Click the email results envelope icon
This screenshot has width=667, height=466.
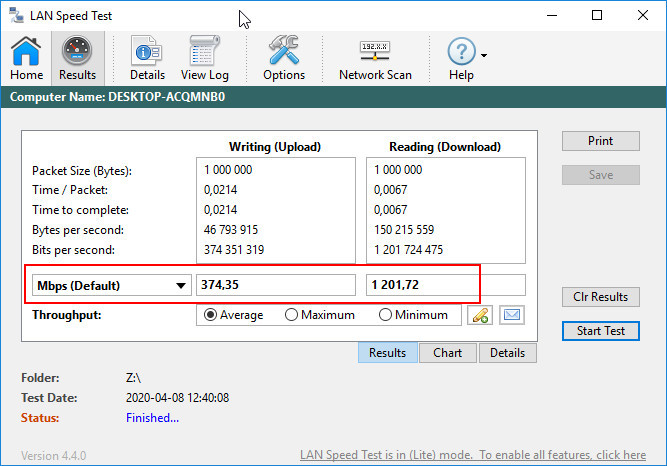[512, 315]
